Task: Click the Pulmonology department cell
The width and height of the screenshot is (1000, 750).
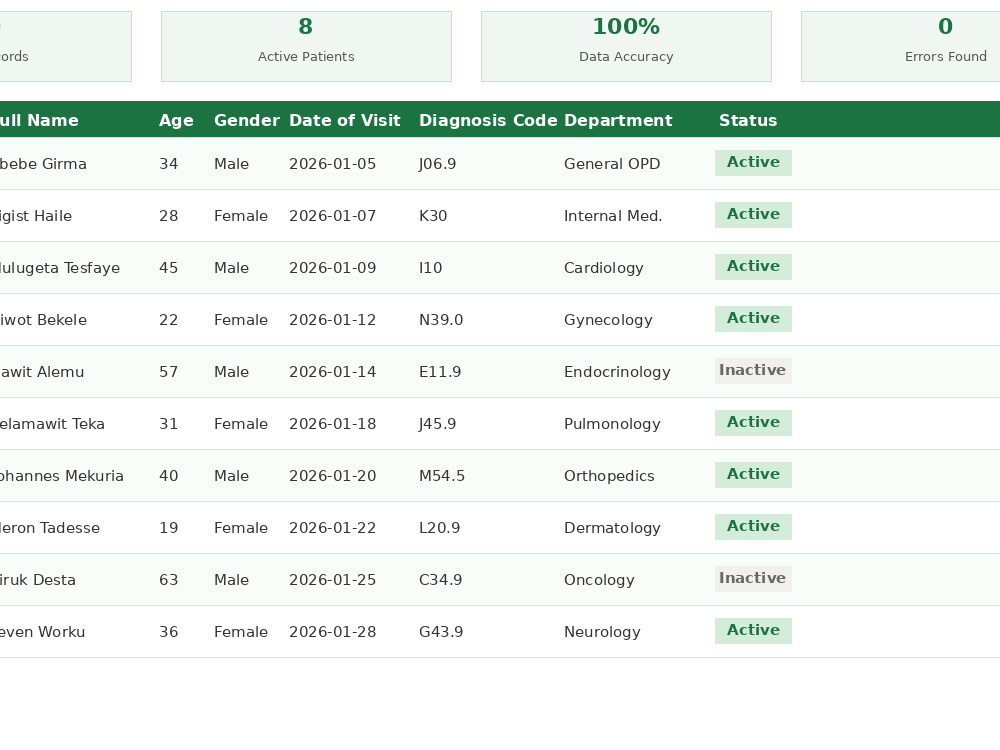Action: coord(612,425)
